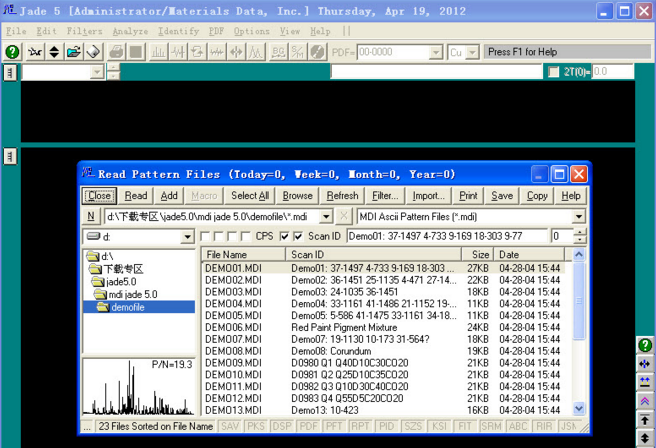
Task: Click the looping arrows toolbar icon
Action: click(197, 52)
